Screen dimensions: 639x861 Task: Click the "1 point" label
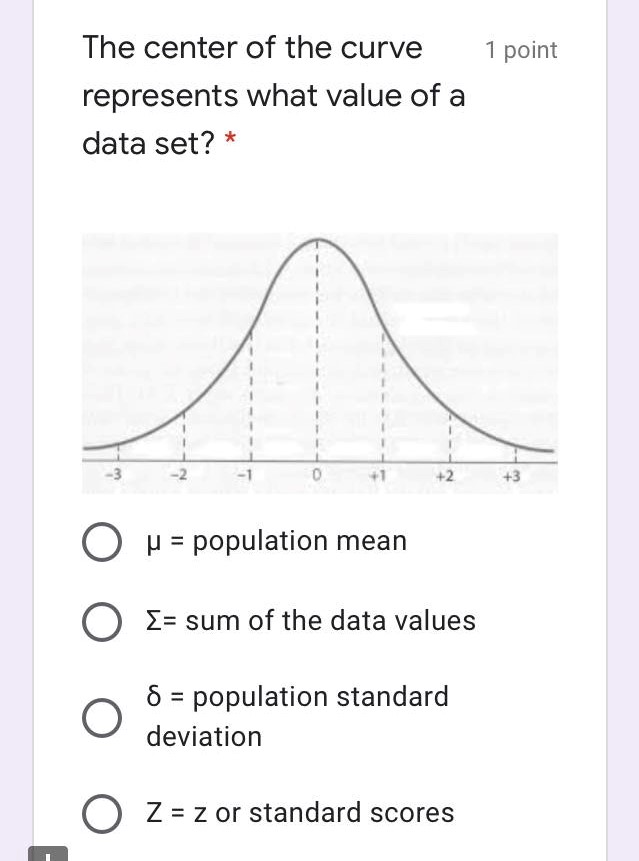pos(521,49)
